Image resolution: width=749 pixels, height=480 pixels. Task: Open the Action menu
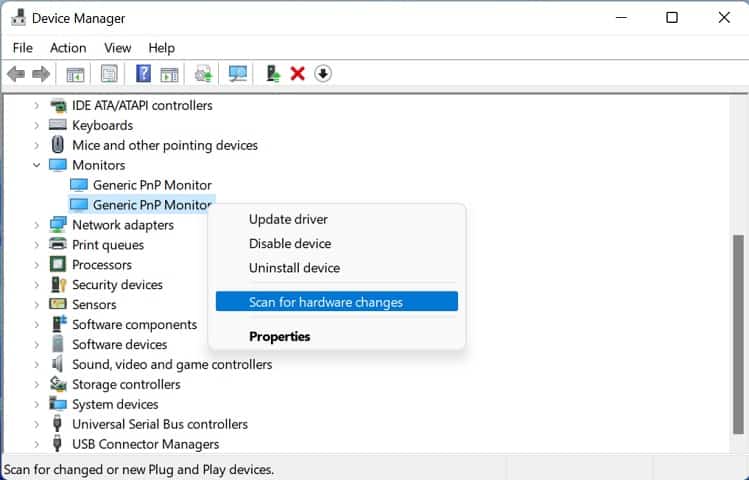tap(68, 48)
